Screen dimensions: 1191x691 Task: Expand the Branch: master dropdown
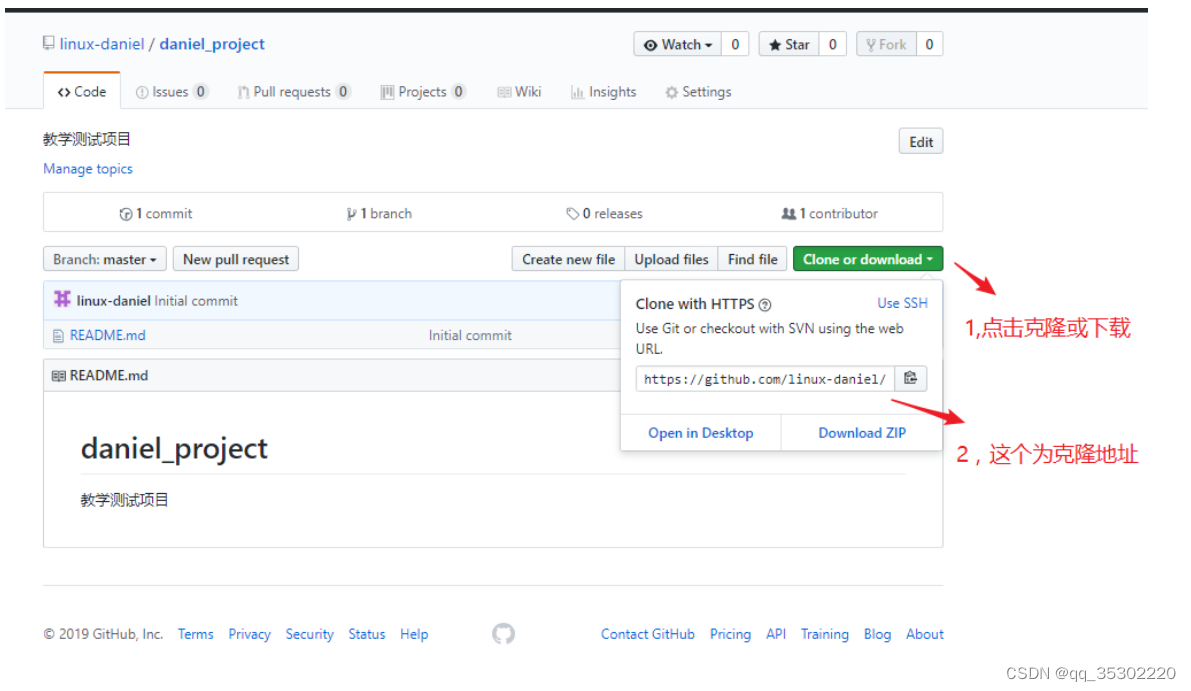[x=105, y=259]
